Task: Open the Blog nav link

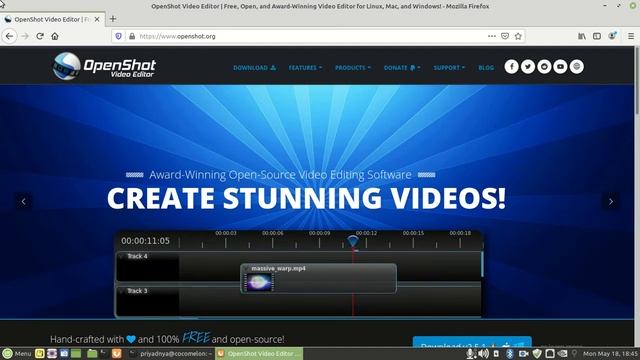Action: [486, 67]
